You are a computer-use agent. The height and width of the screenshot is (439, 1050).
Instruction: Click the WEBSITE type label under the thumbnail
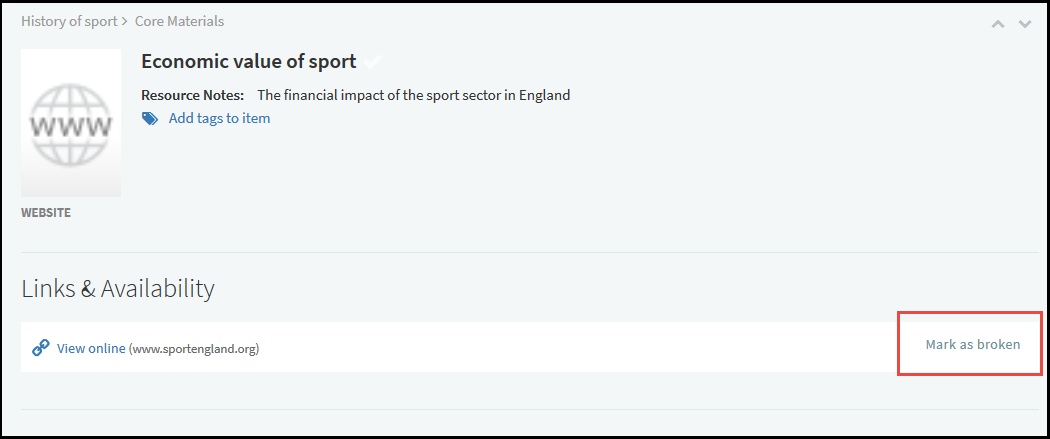coord(46,213)
